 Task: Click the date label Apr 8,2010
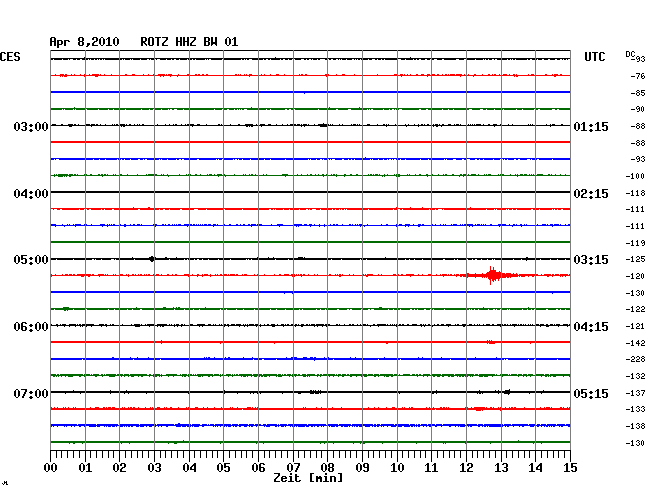point(84,42)
